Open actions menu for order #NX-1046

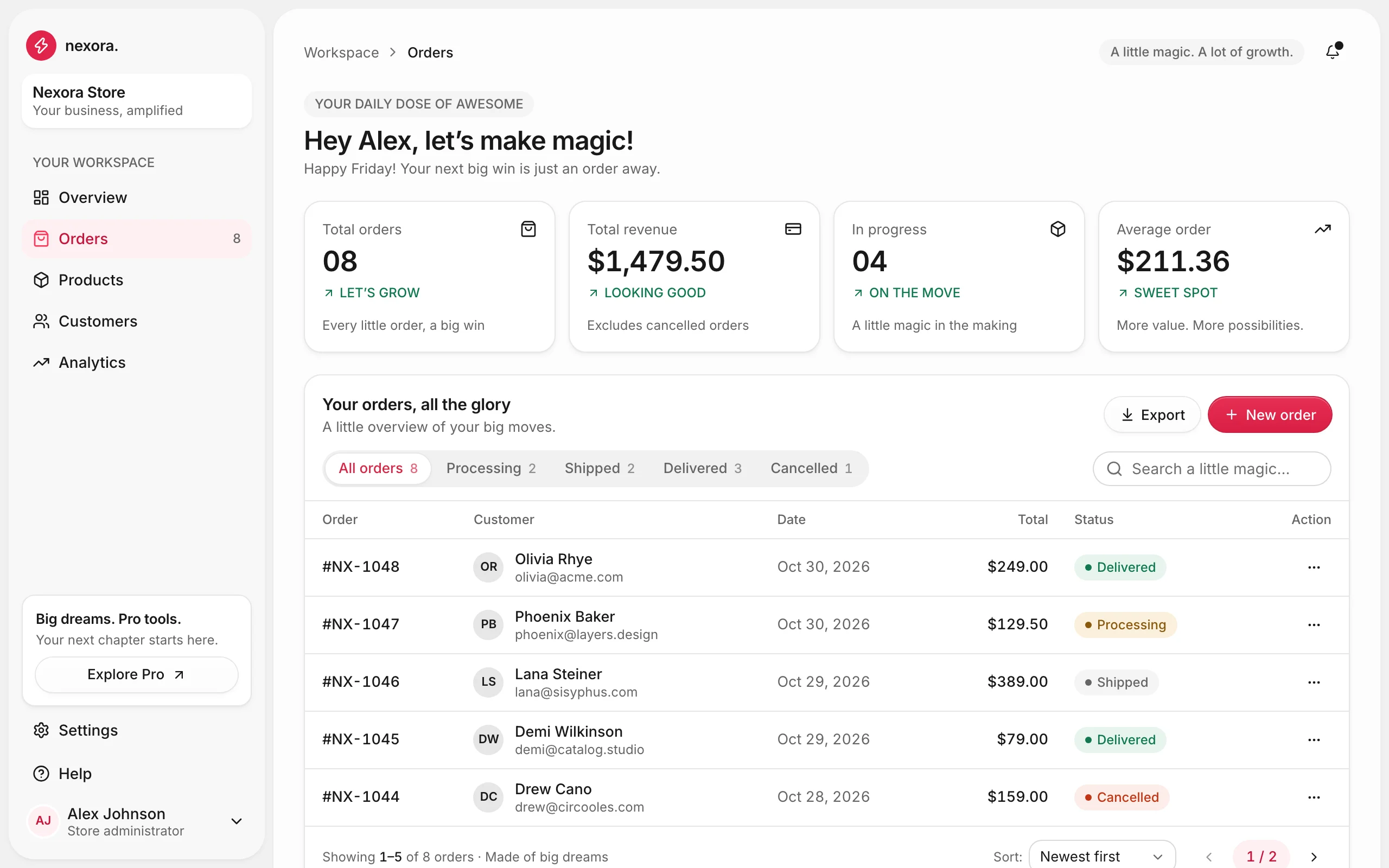coord(1314,682)
